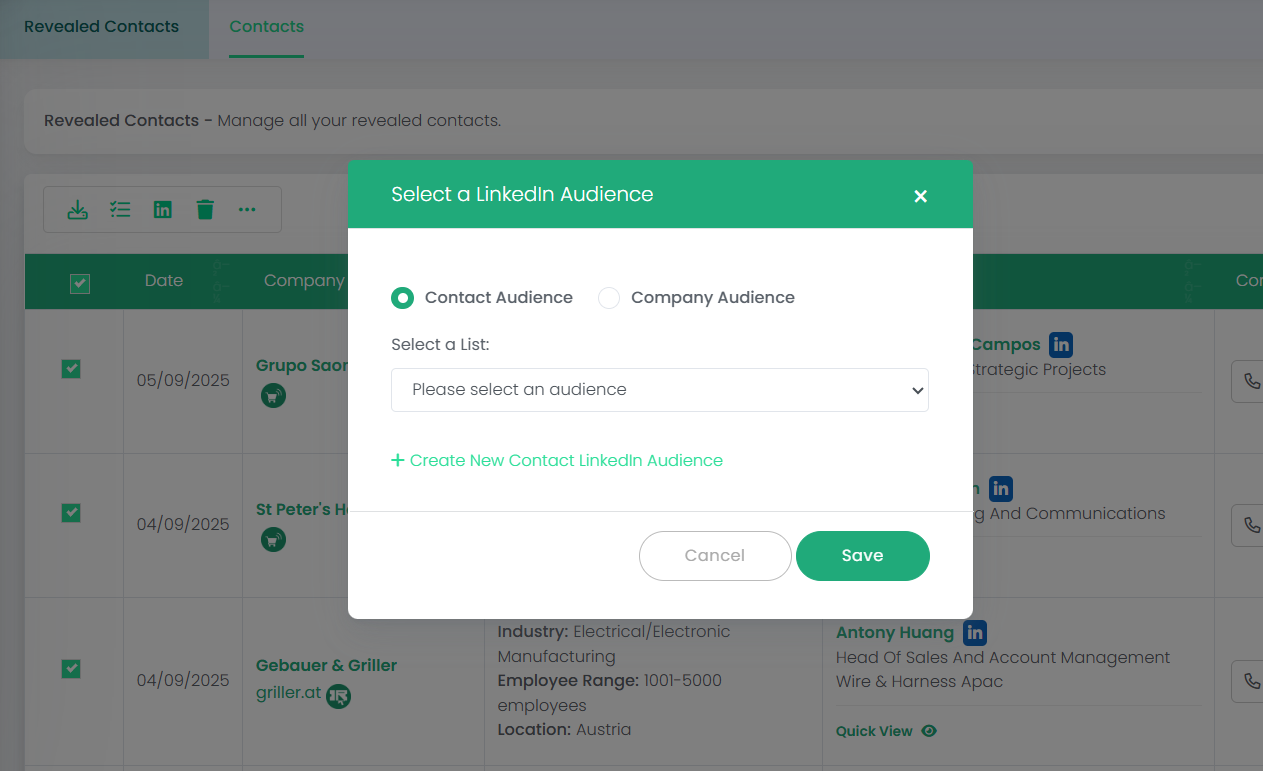Select the Company Audience radio button
Image resolution: width=1263 pixels, height=771 pixels.
609,298
